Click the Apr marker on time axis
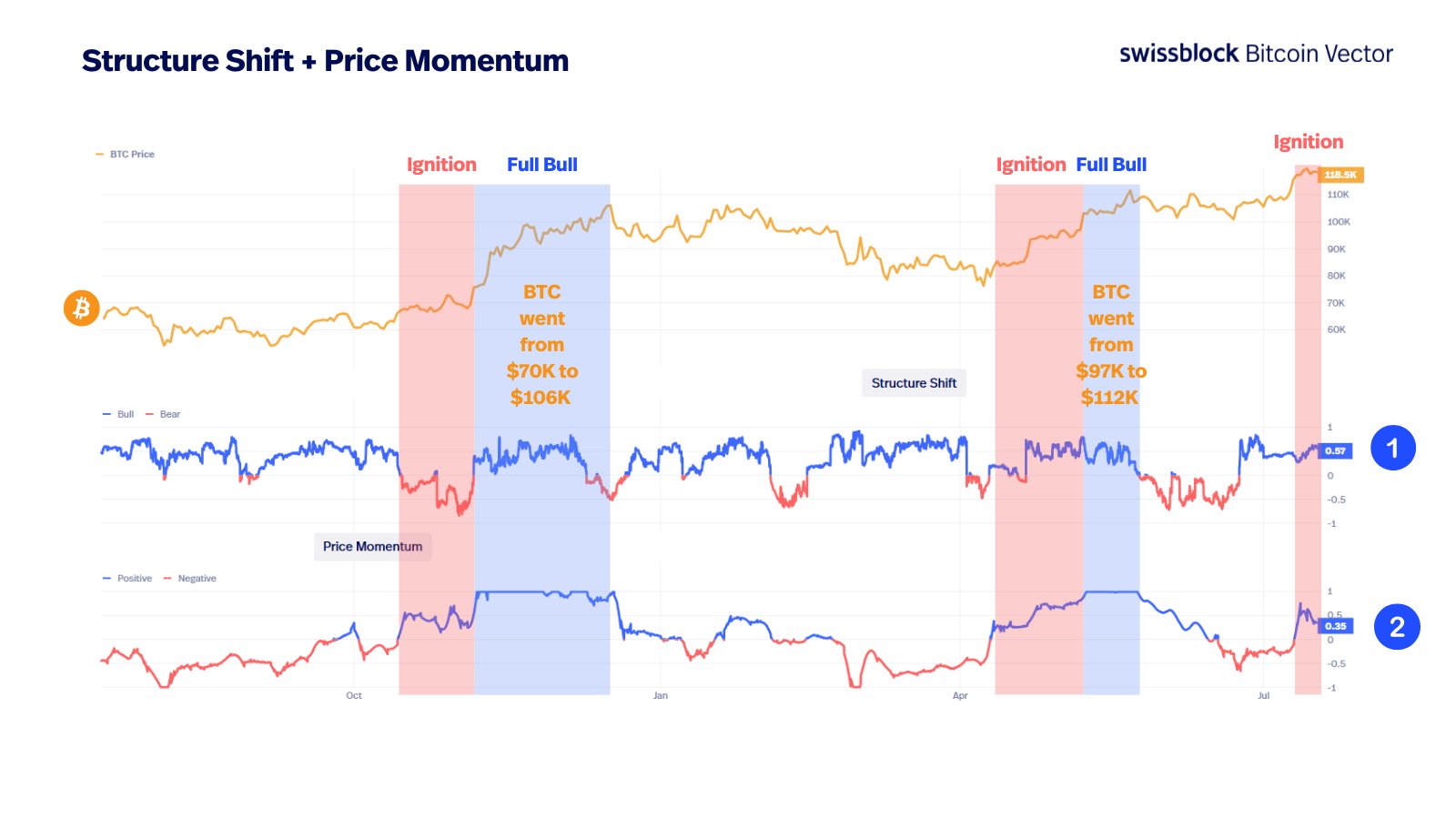Screen dimensions: 1456x819 click(960, 696)
